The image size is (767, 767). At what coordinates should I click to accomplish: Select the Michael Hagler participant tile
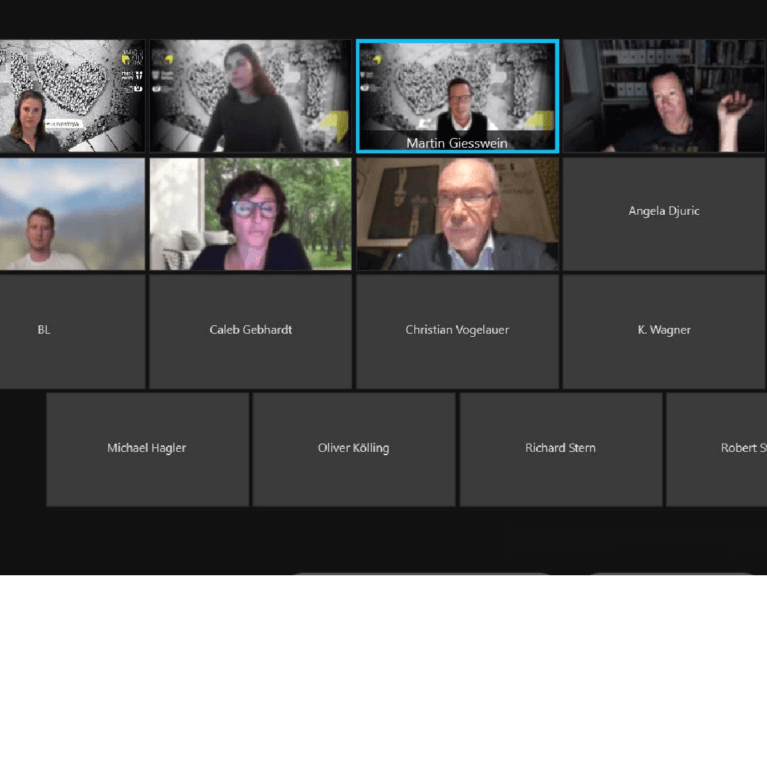(x=147, y=449)
